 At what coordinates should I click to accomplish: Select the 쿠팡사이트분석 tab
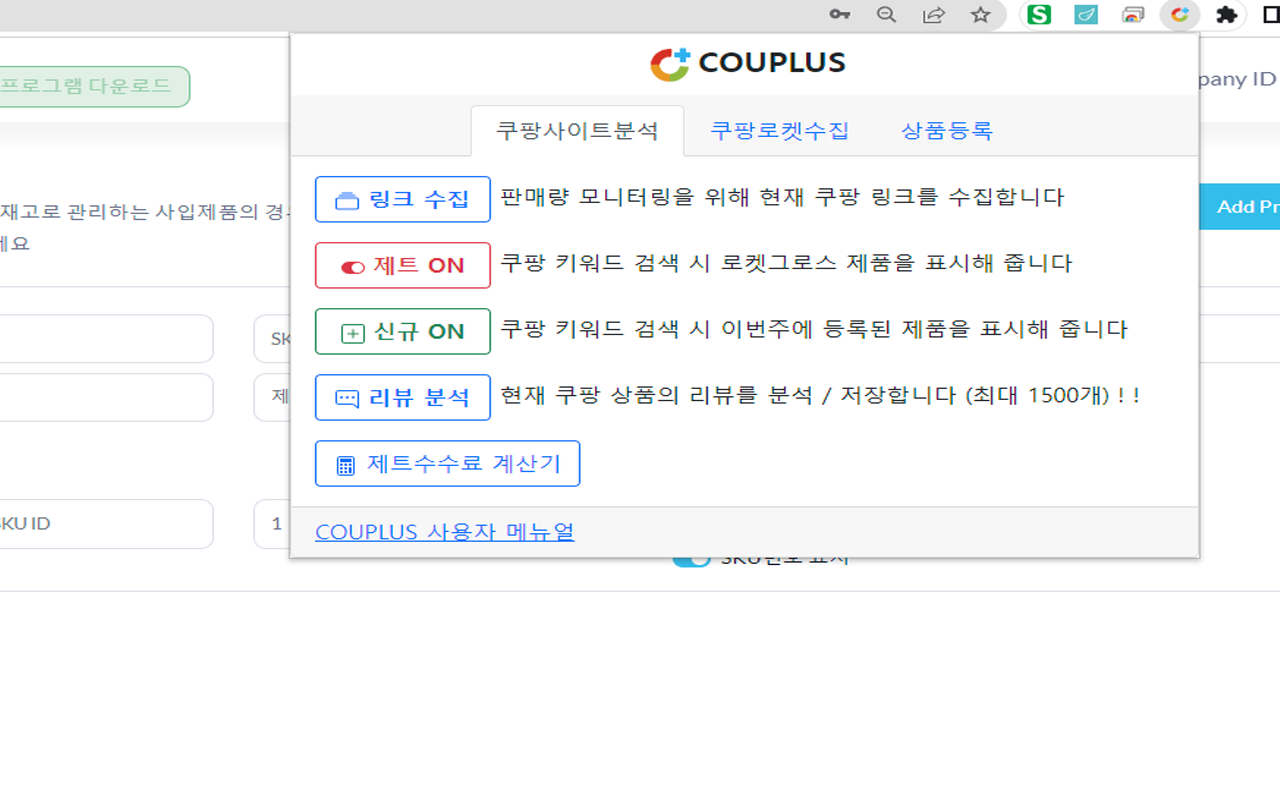coord(577,129)
